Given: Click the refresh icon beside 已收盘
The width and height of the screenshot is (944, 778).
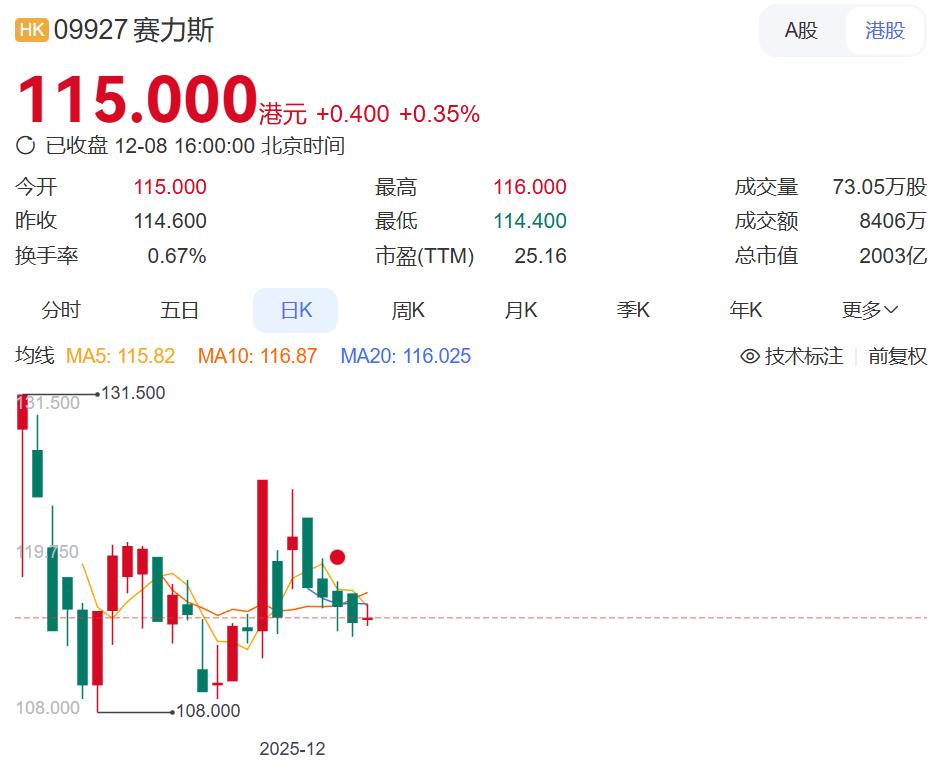Looking at the screenshot, I should (26, 146).
